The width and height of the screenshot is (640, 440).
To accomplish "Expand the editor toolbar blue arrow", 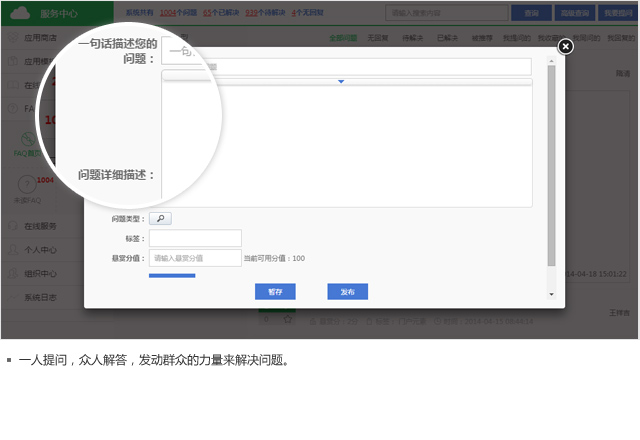I will (341, 81).
